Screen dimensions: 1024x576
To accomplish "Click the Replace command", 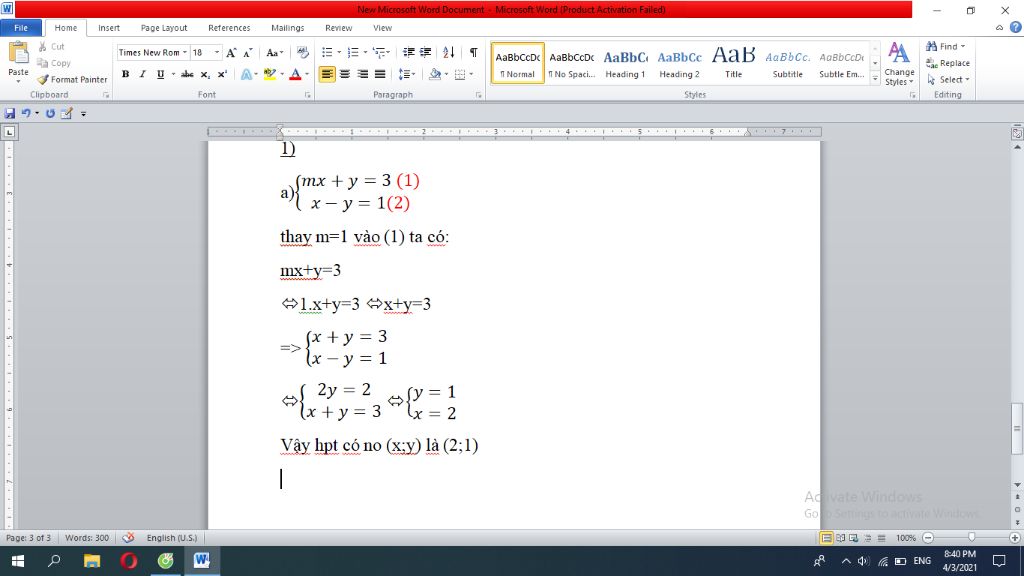I will click(x=948, y=63).
